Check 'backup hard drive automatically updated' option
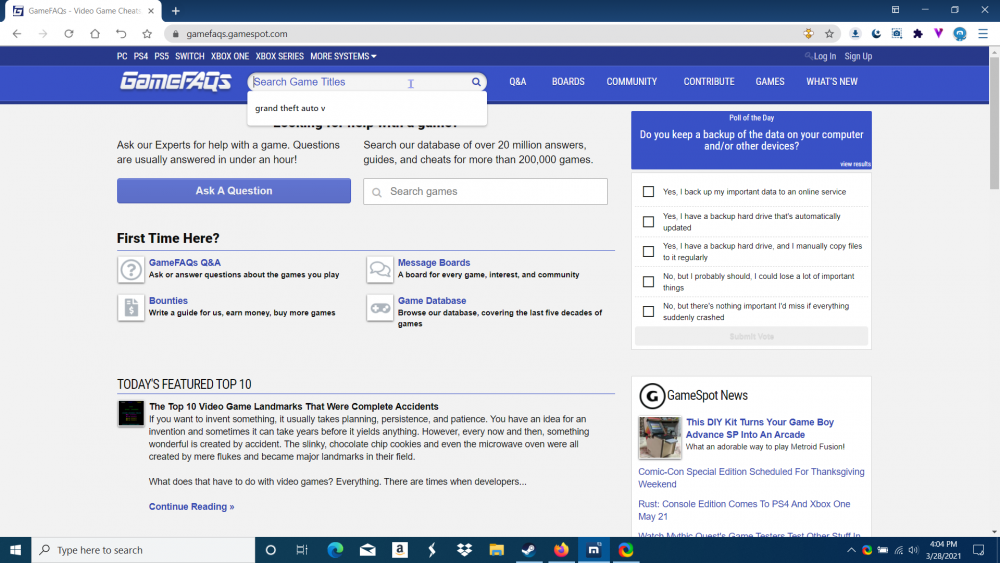 coord(648,222)
